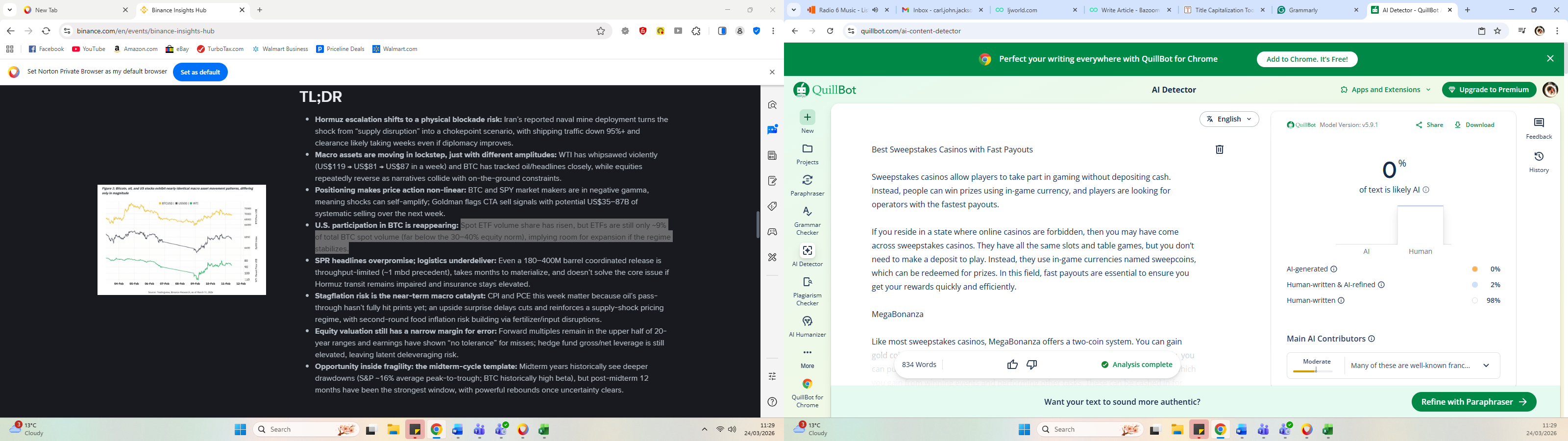Click the Bitcoin oil stocks chart thumbnail

(181, 240)
